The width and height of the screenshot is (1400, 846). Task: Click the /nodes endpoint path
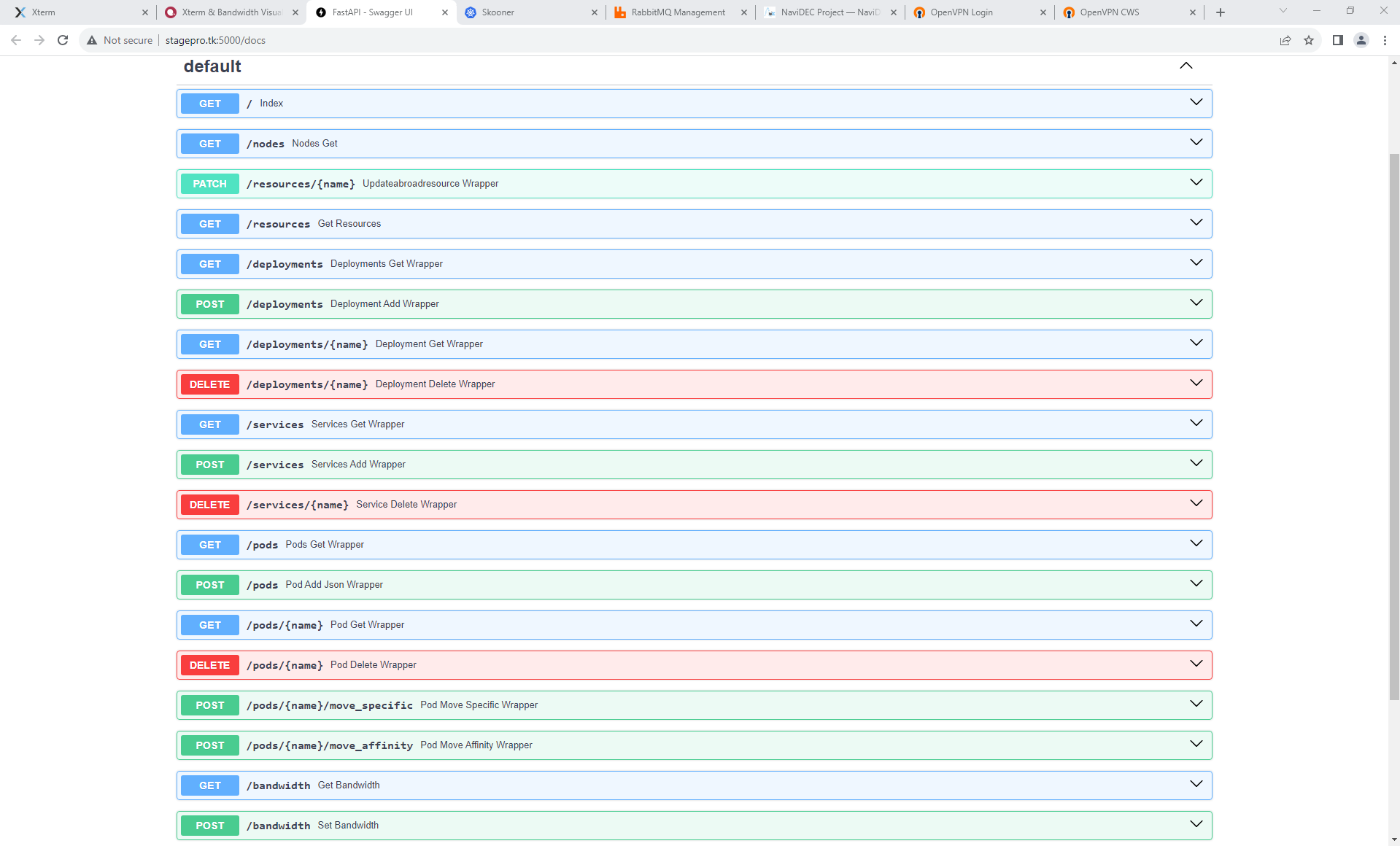pos(266,144)
